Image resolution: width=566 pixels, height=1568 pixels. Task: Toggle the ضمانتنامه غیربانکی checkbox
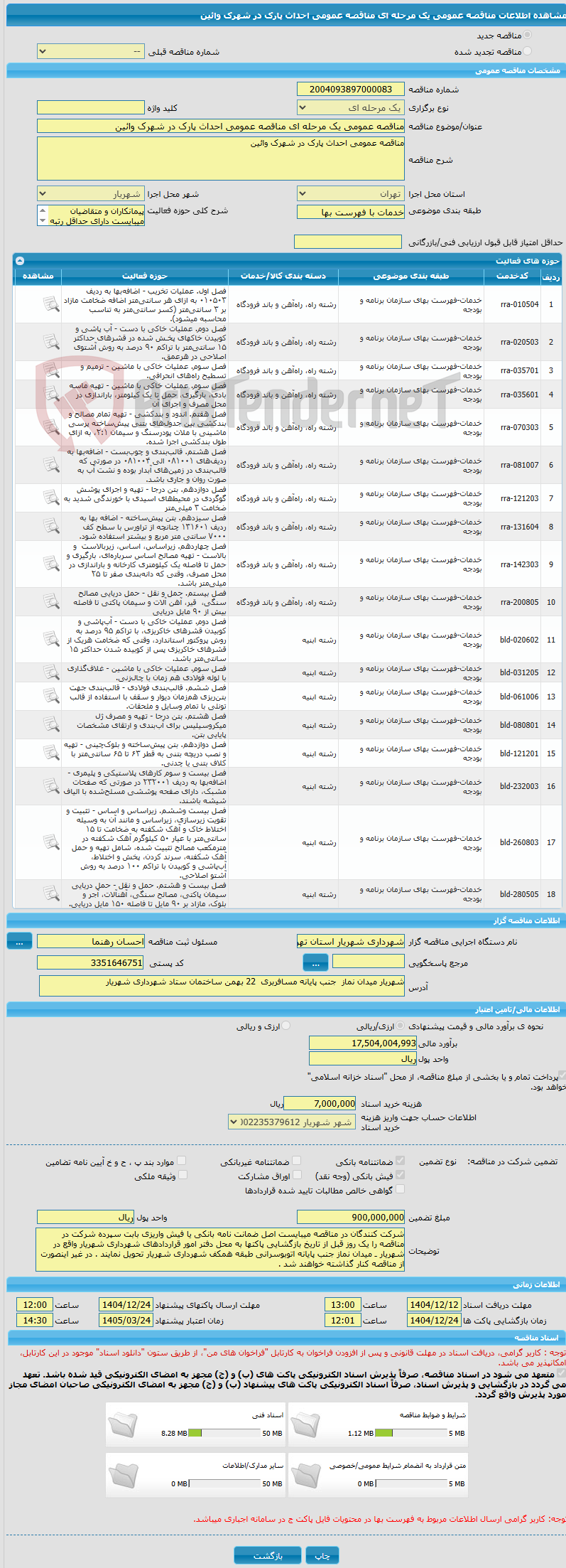pos(297,1161)
